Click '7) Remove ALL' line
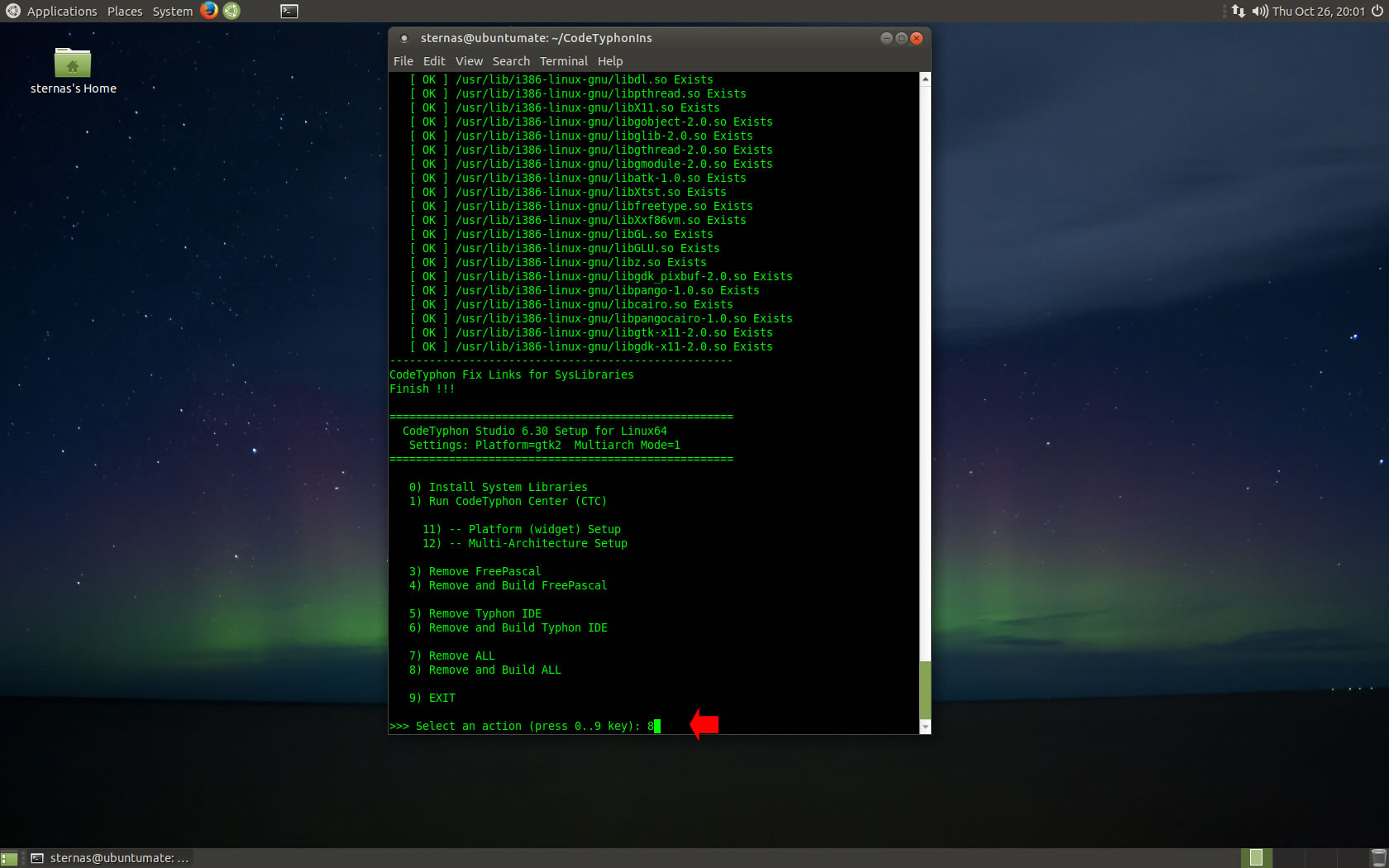1389x868 pixels. click(x=452, y=656)
